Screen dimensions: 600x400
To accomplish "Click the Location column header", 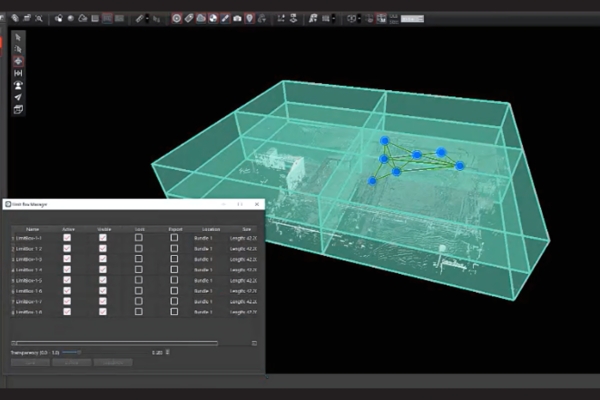I will (x=211, y=229).
